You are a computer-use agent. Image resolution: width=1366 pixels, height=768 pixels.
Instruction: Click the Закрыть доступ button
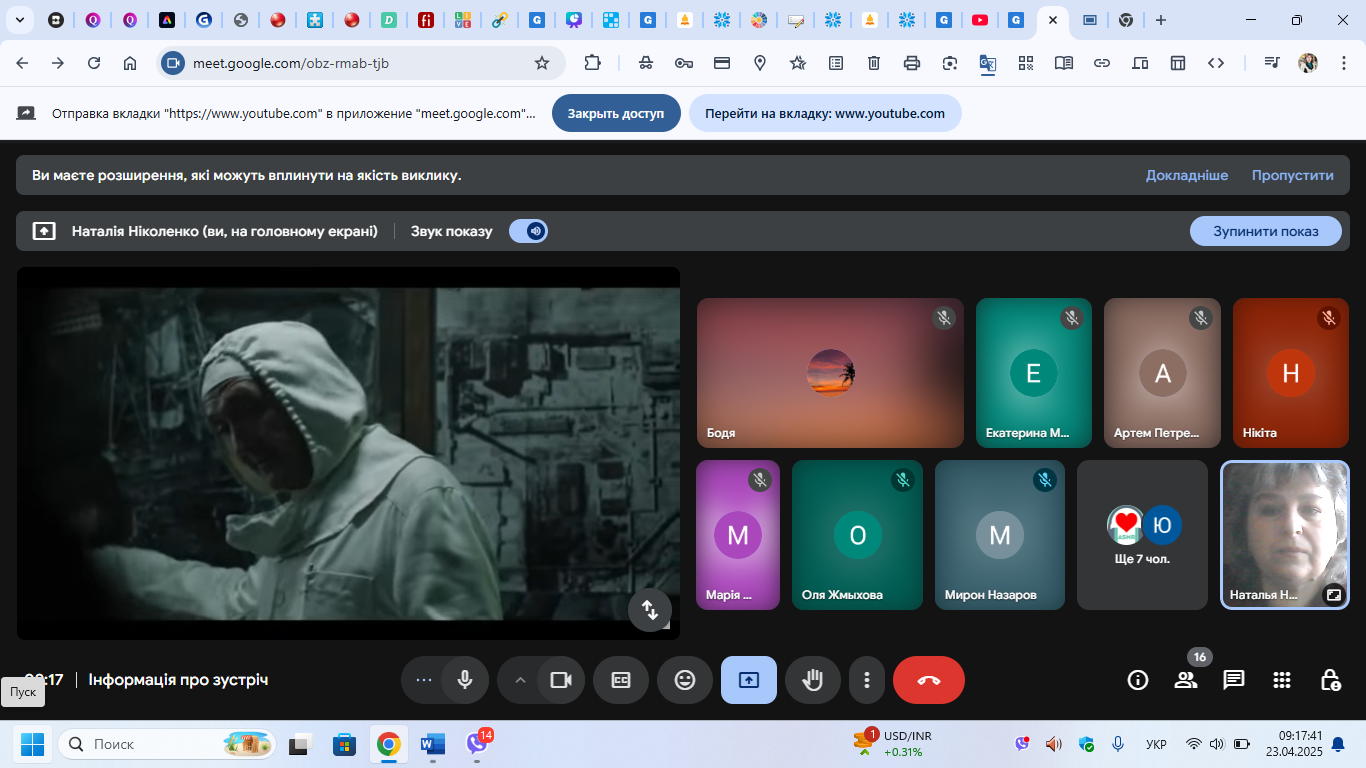click(x=616, y=113)
